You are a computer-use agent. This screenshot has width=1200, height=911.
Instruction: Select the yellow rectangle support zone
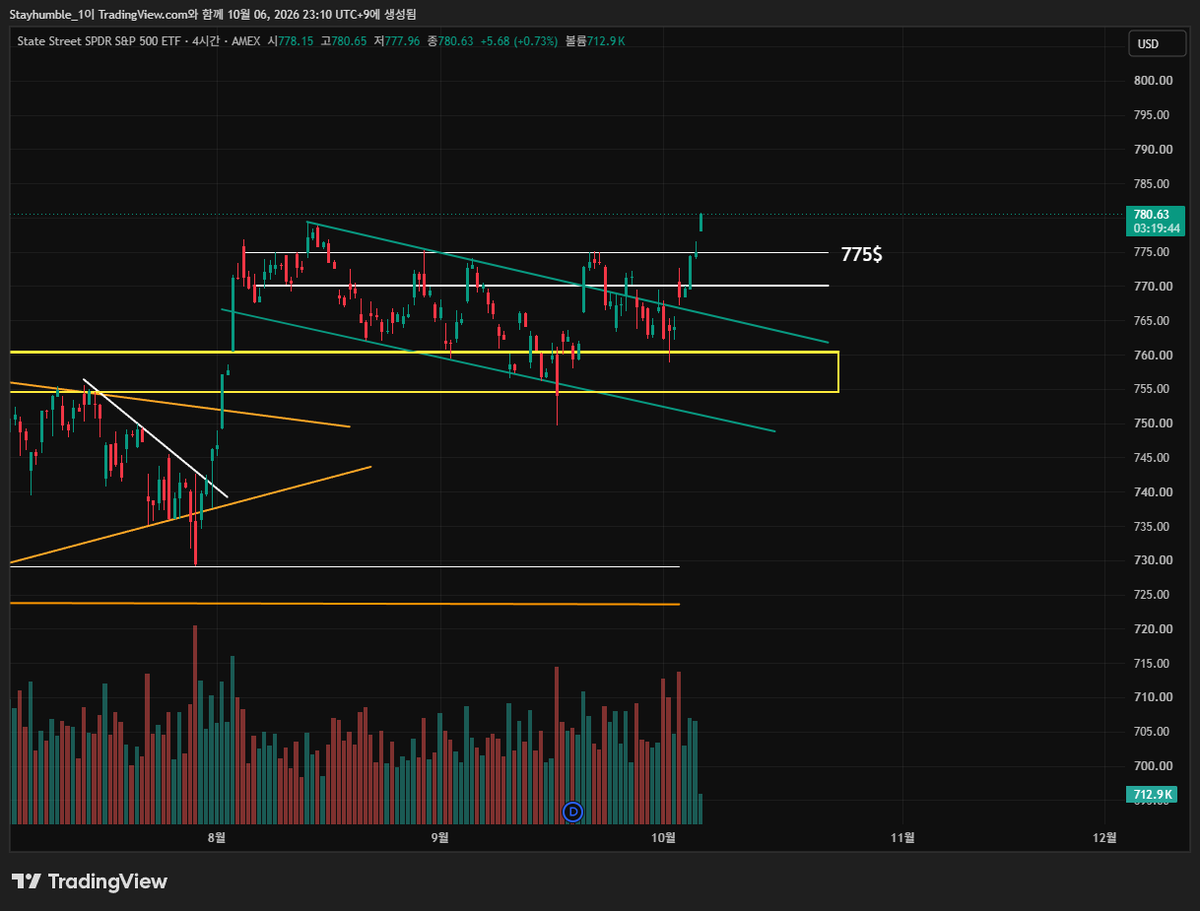tap(424, 371)
